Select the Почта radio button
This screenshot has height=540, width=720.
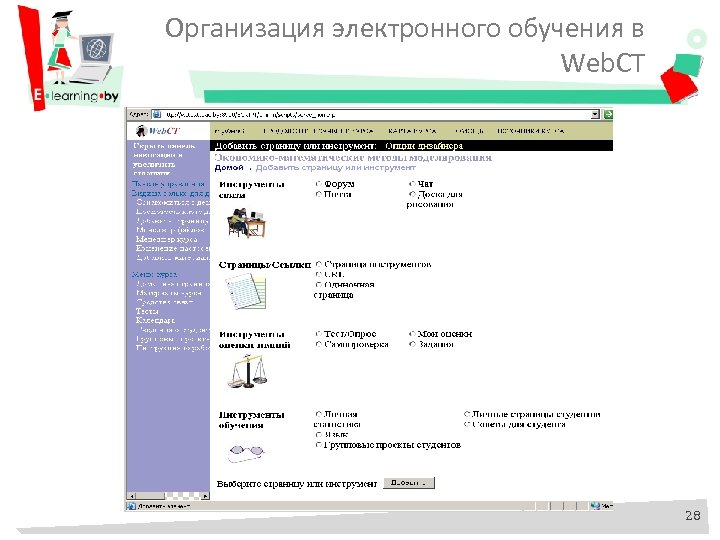(318, 194)
